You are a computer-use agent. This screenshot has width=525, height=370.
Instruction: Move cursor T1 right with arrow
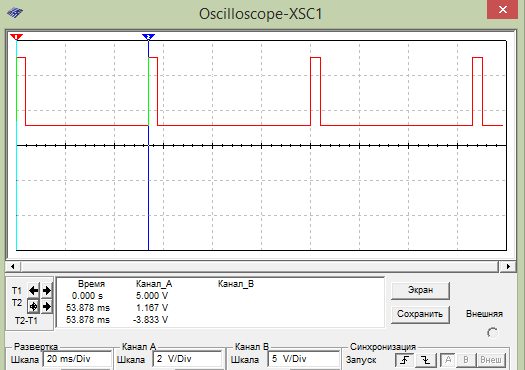pyautogui.click(x=47, y=290)
